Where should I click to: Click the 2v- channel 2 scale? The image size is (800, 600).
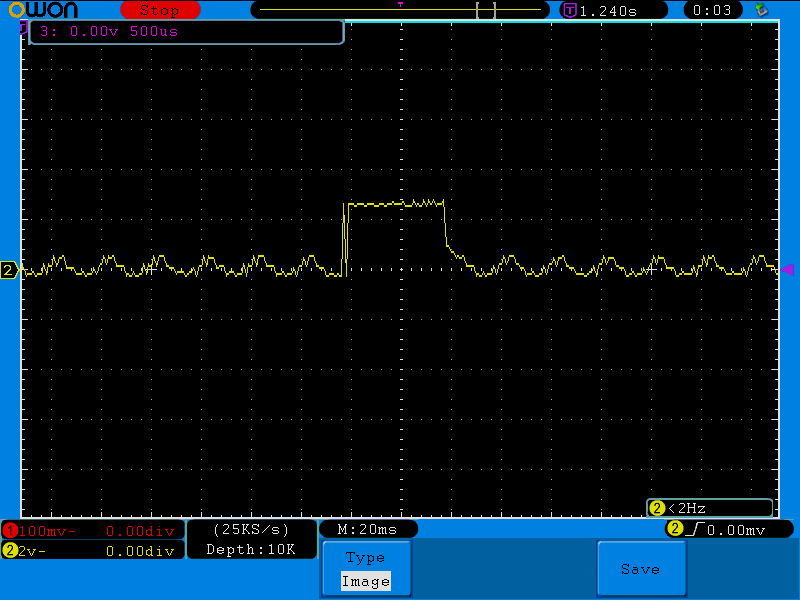click(x=32, y=551)
